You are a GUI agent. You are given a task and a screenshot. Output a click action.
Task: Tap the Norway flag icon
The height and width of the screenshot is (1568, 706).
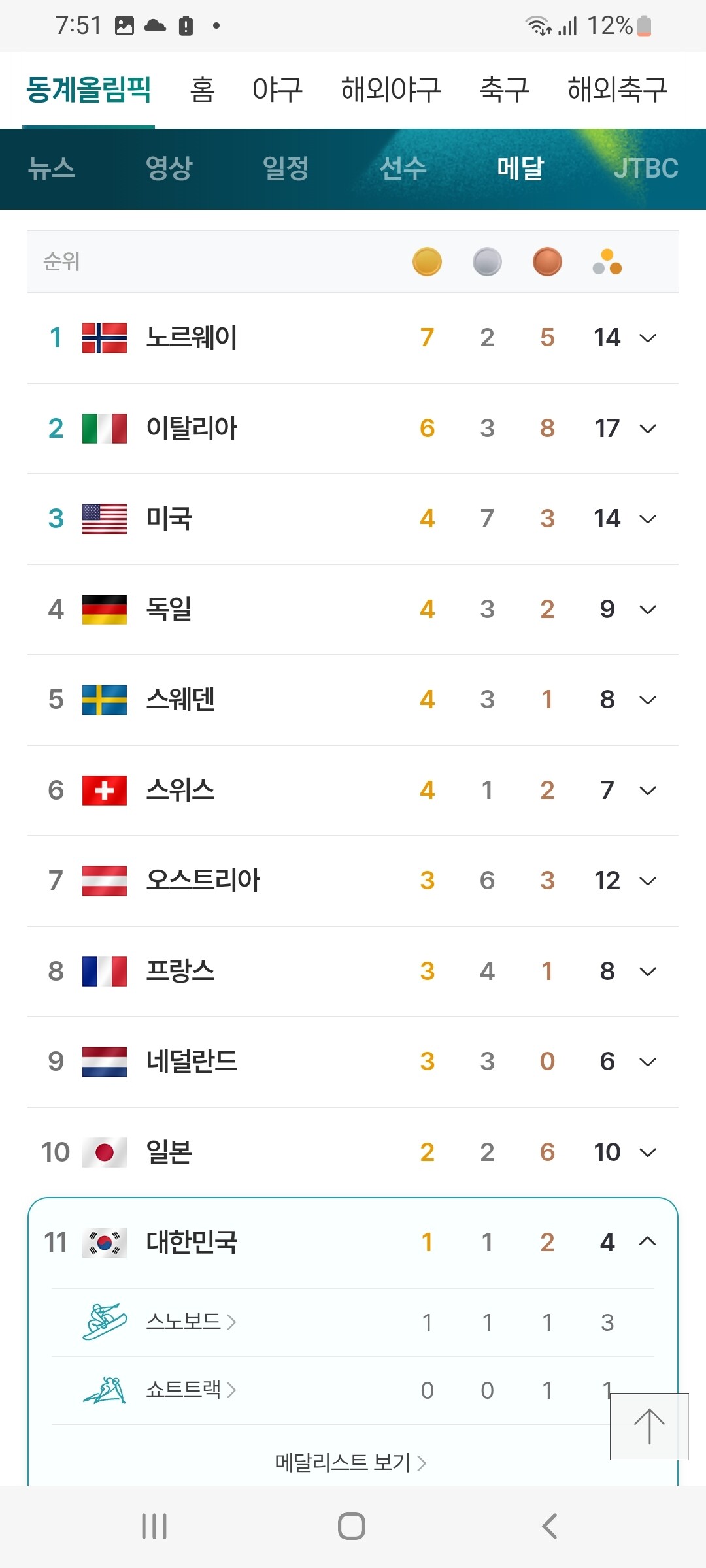click(105, 338)
